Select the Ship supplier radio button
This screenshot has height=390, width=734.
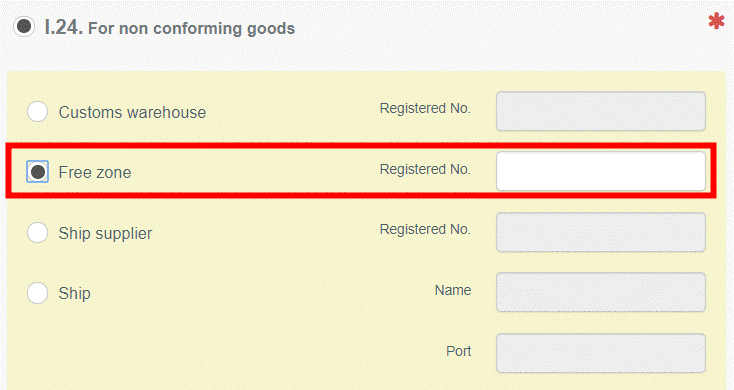click(37, 233)
